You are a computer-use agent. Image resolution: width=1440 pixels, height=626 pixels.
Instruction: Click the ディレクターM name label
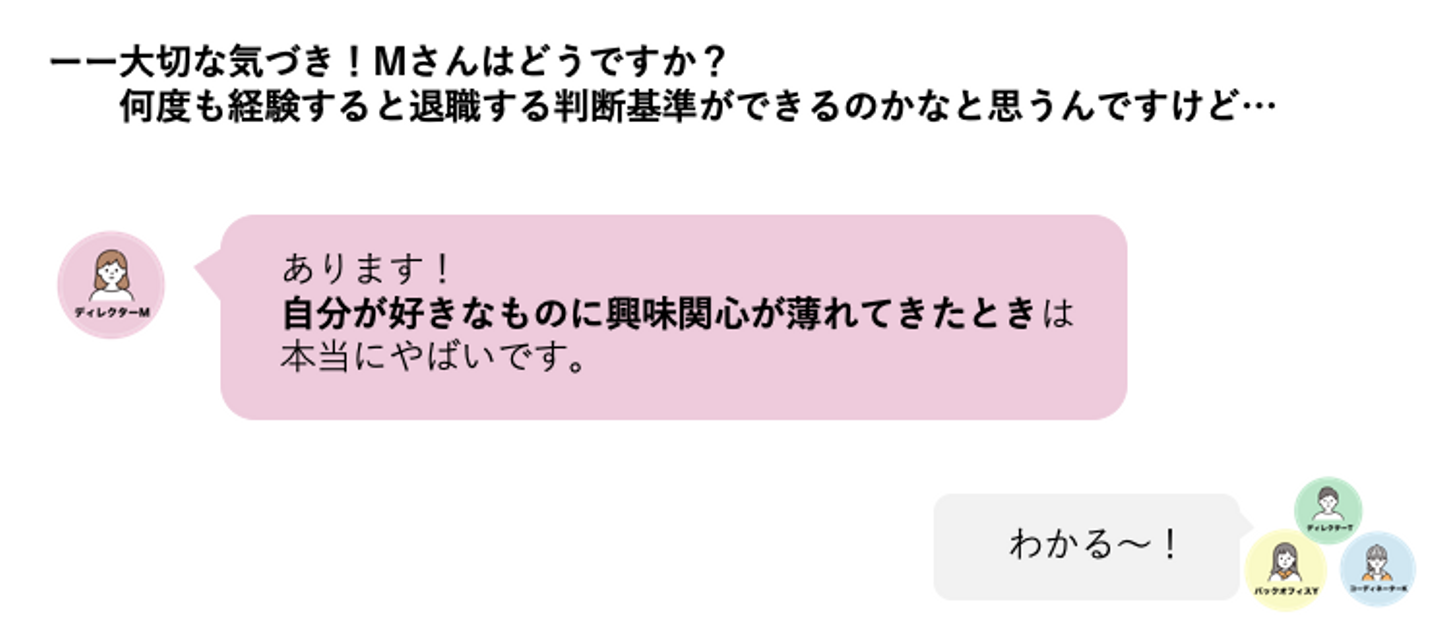point(111,313)
